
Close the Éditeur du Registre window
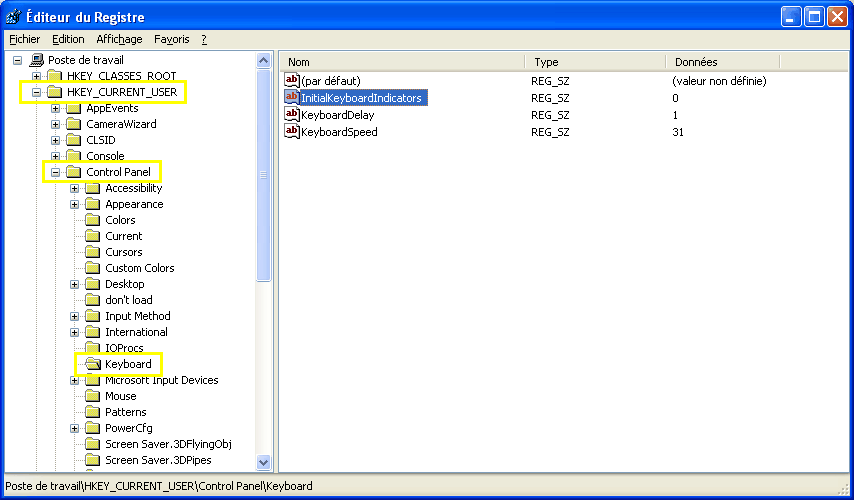pyautogui.click(x=837, y=17)
